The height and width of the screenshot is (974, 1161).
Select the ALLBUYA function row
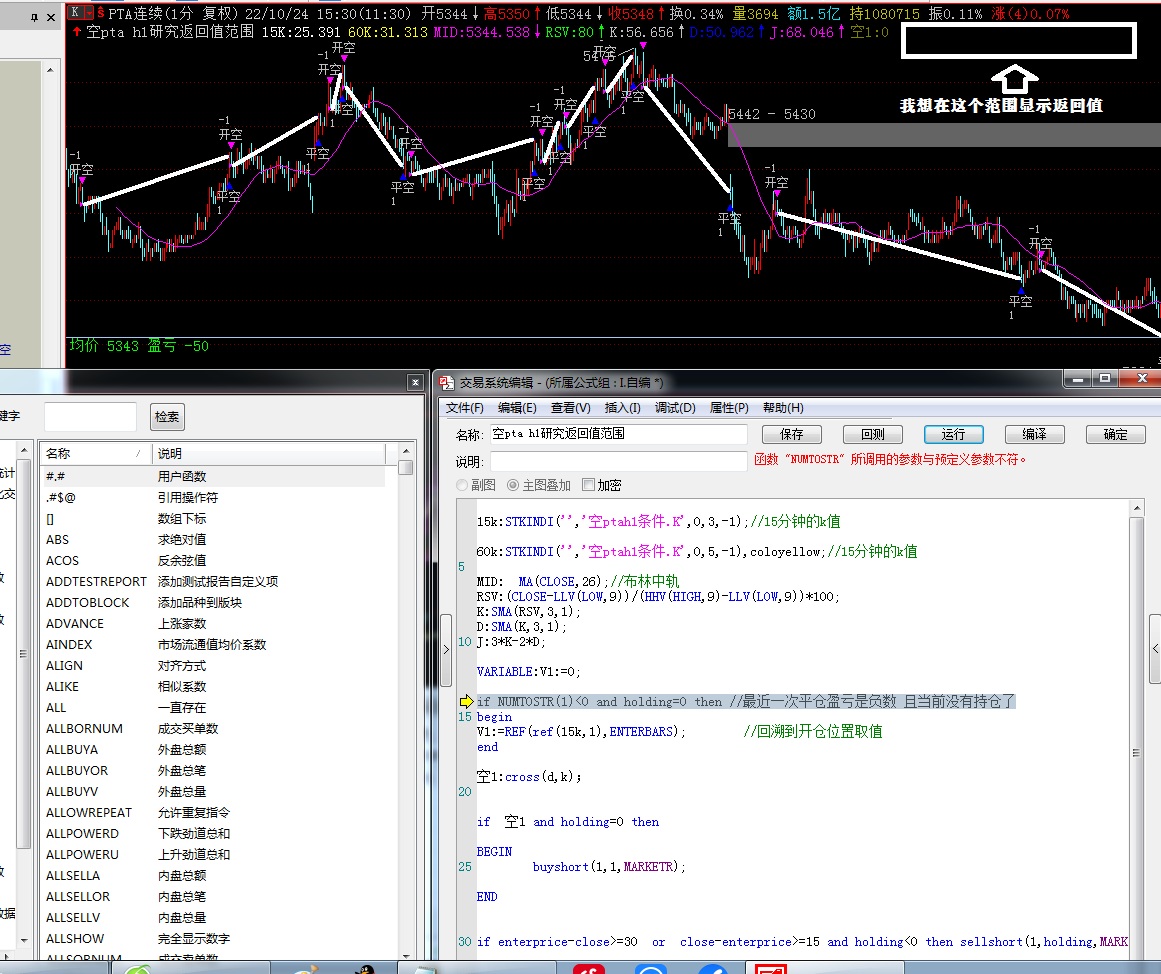pos(213,750)
